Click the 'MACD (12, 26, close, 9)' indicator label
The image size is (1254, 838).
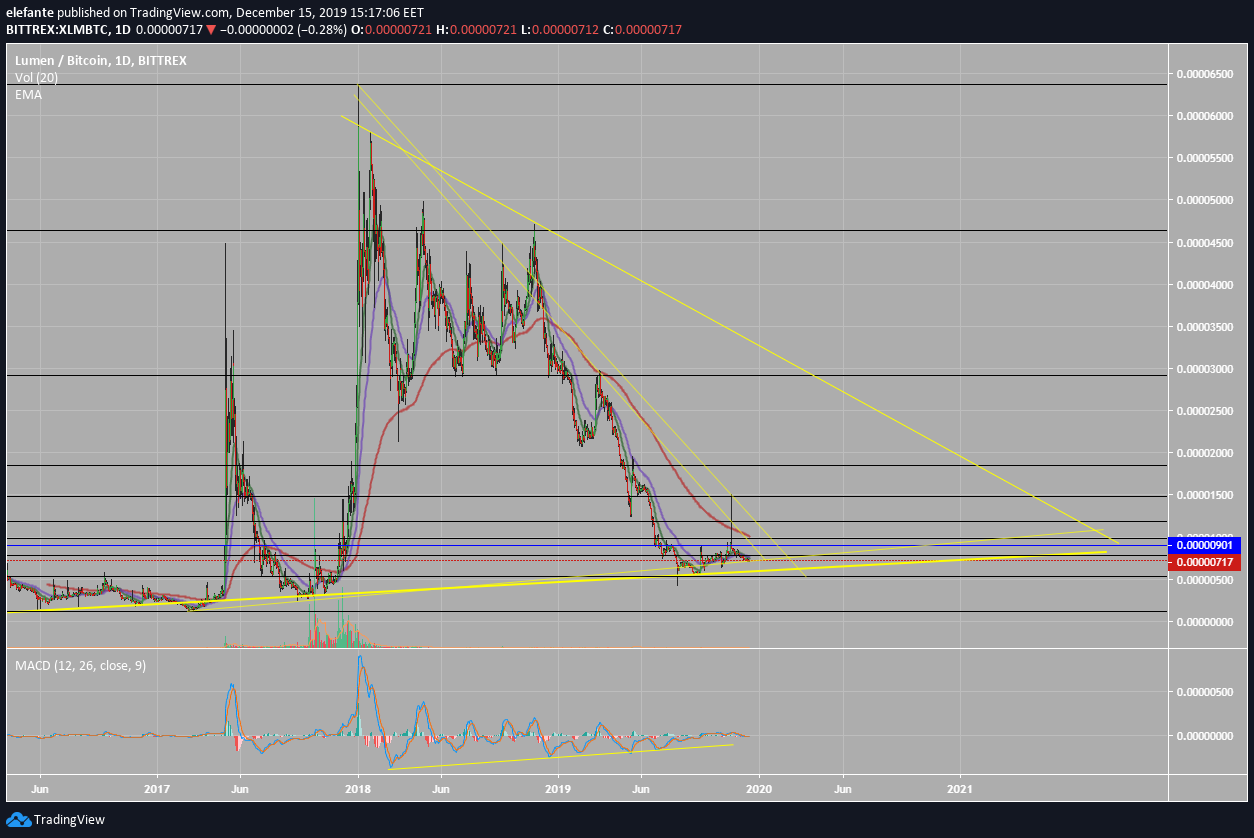click(x=80, y=665)
